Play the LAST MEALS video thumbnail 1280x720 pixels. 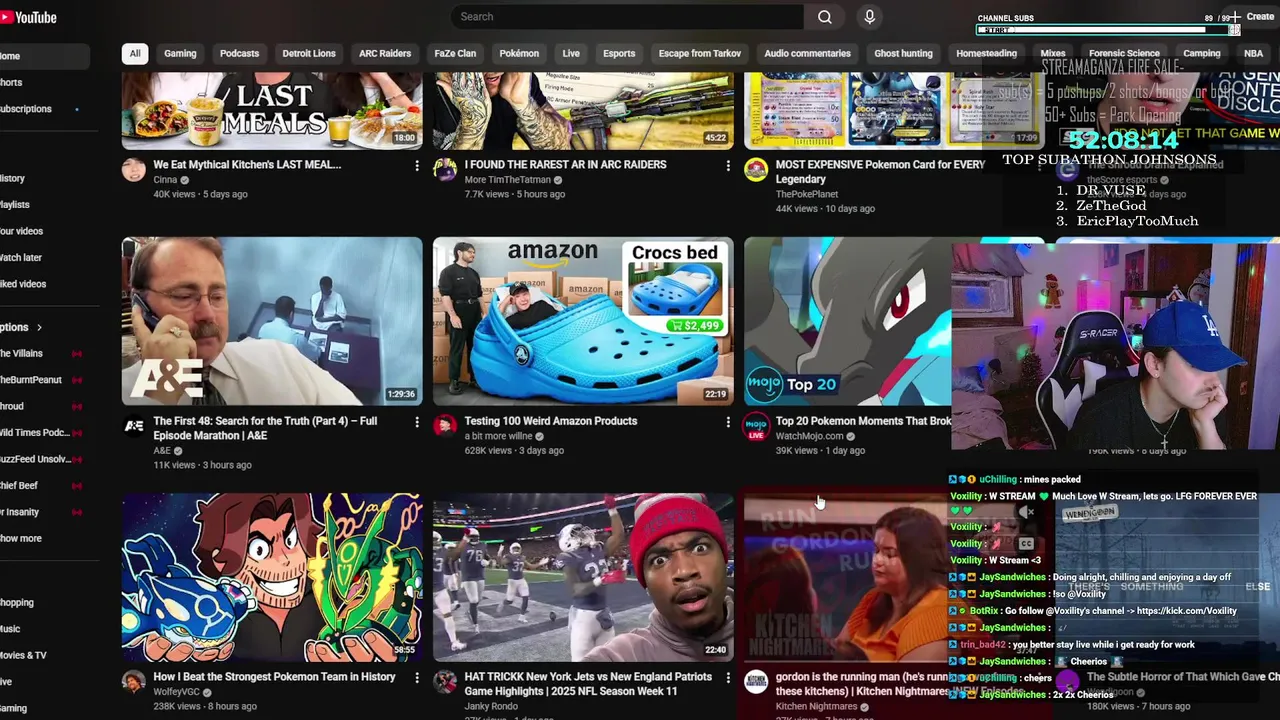pos(272,110)
